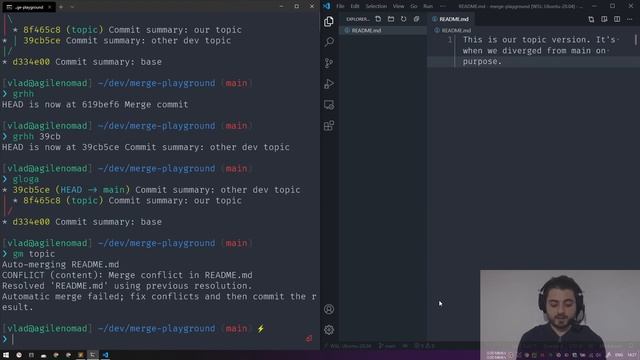Open the Edit menu in VS Code
The width and height of the screenshot is (640, 360).
click(355, 6)
